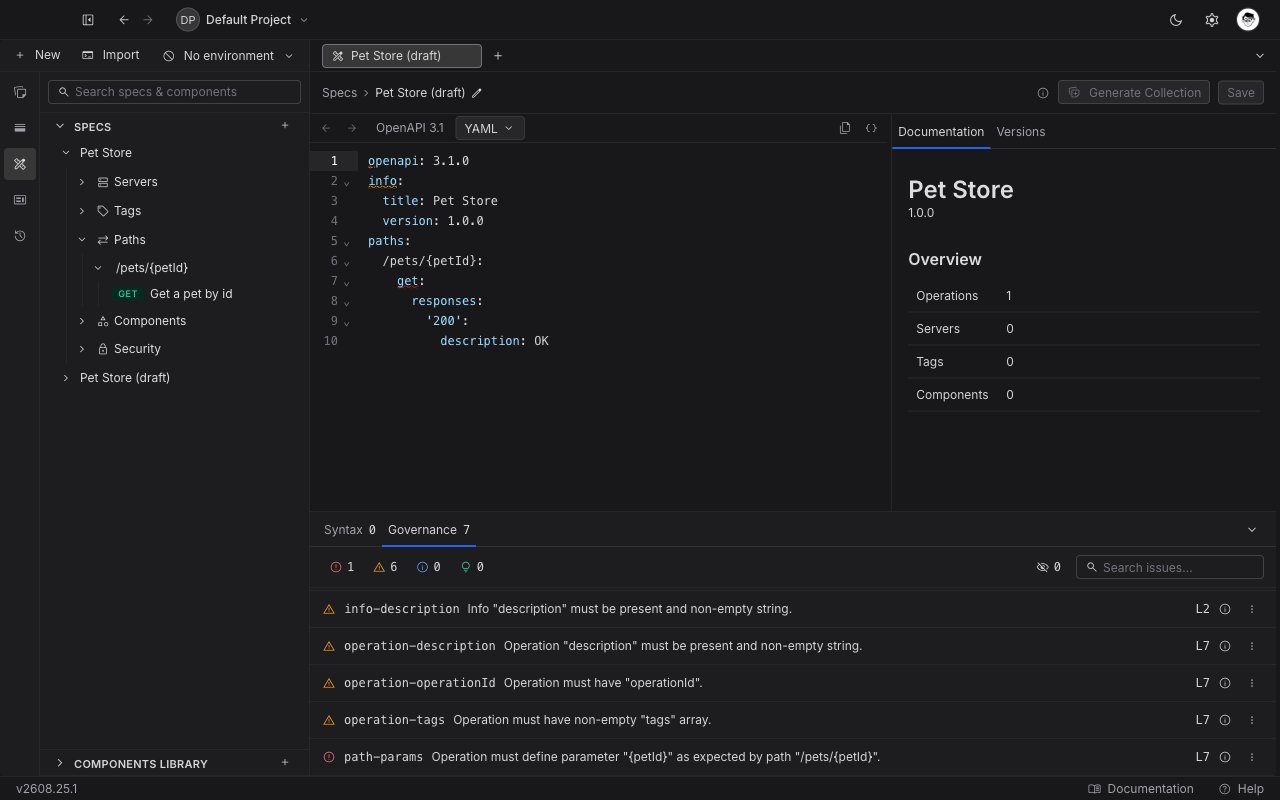
Task: Open more options for path-params issue
Action: 1252,757
